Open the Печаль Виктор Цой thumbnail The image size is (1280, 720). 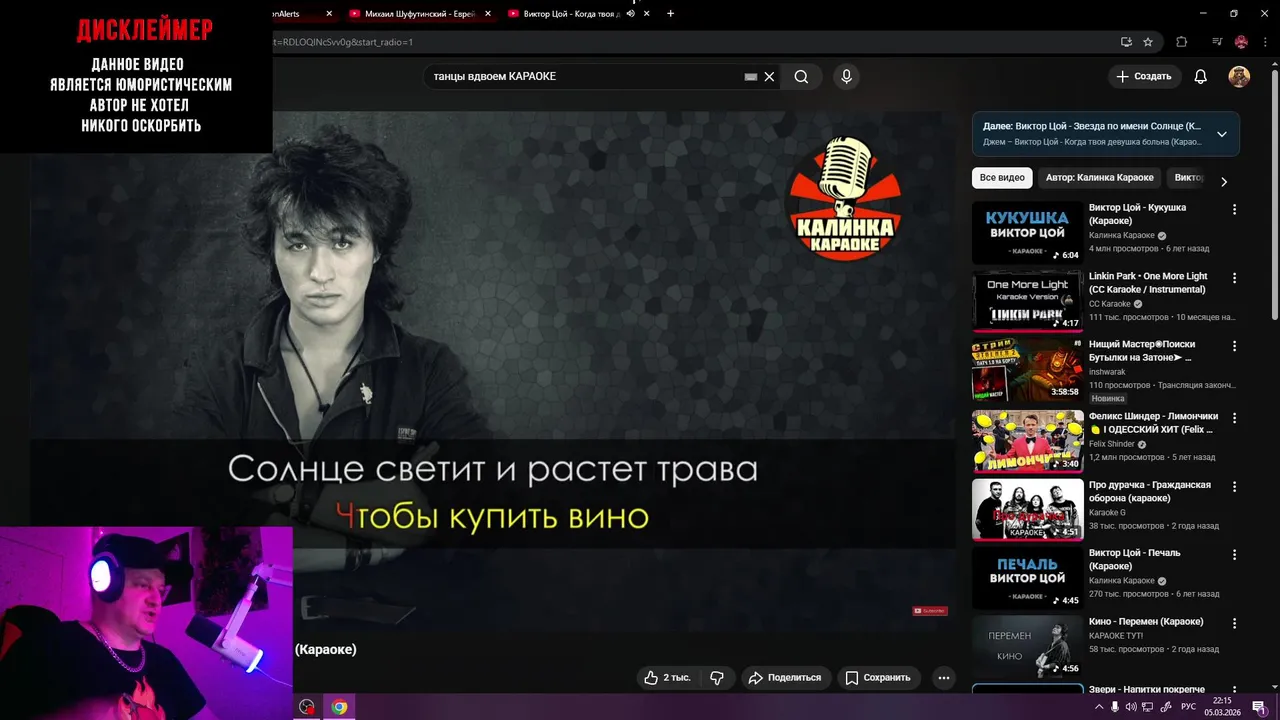(x=1028, y=578)
